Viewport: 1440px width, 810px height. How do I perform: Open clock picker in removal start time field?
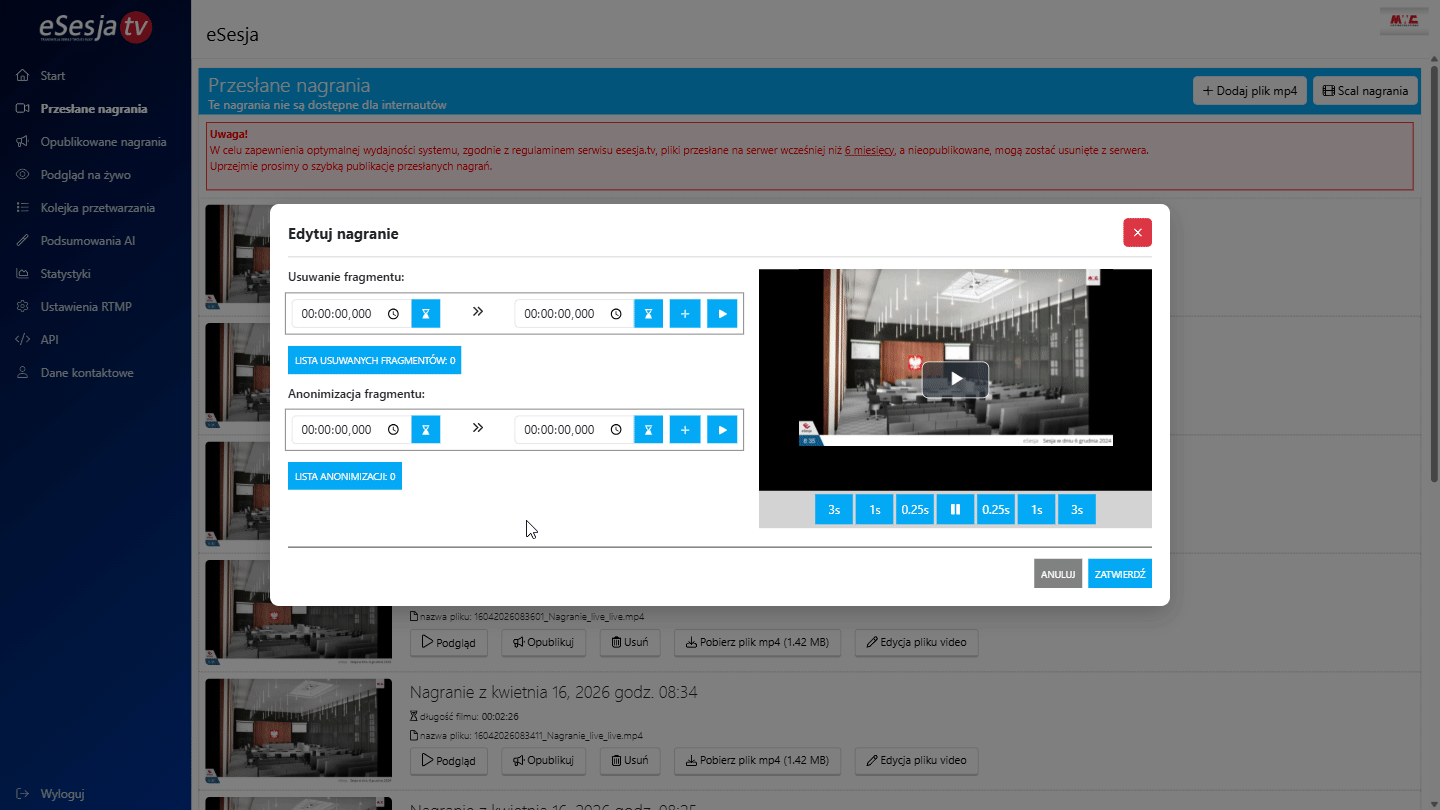(393, 314)
